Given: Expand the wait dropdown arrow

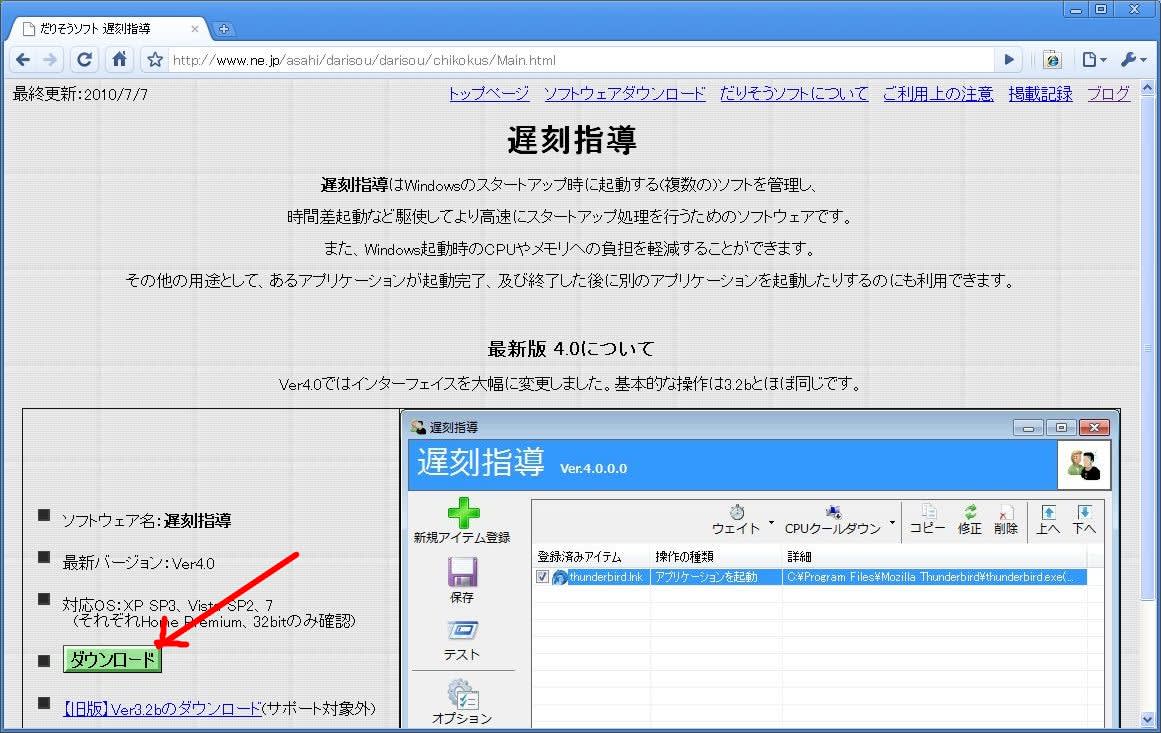Looking at the screenshot, I should click(x=771, y=523).
